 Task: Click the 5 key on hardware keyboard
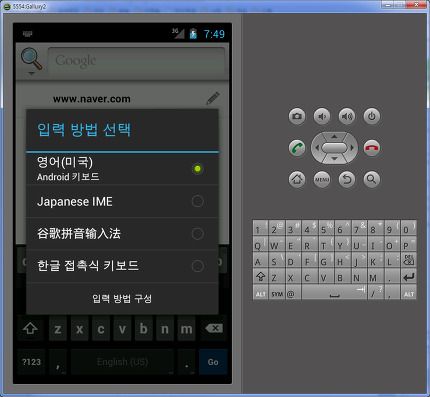coord(326,228)
